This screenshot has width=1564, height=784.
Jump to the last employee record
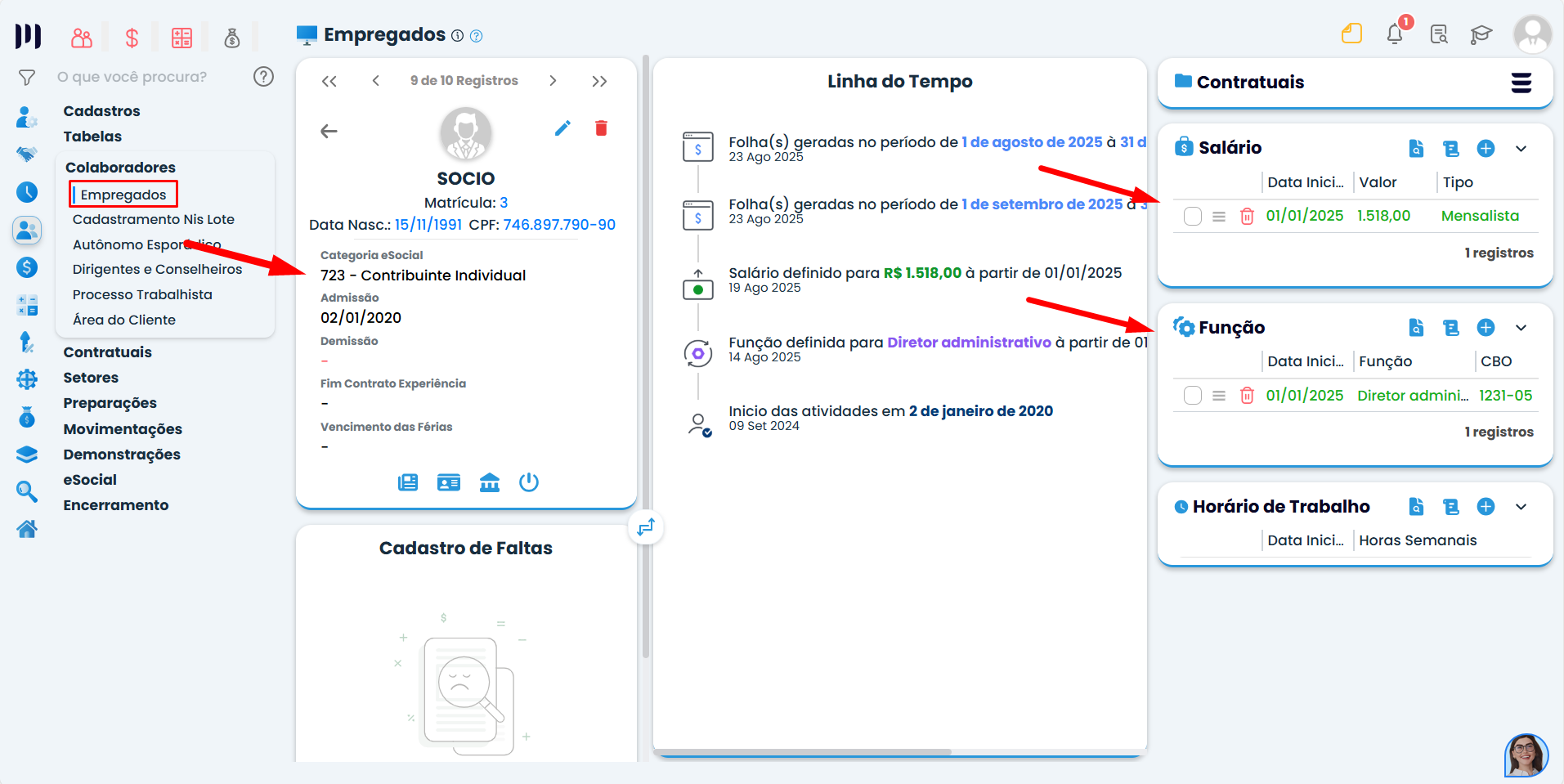point(599,81)
